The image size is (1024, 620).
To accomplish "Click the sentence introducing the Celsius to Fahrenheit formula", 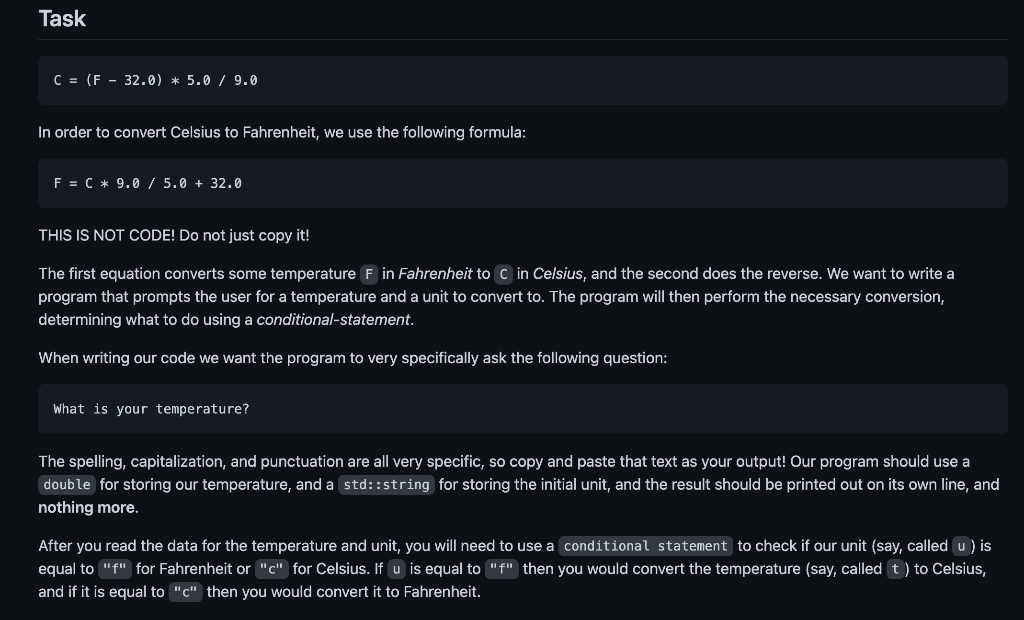I will [x=282, y=132].
